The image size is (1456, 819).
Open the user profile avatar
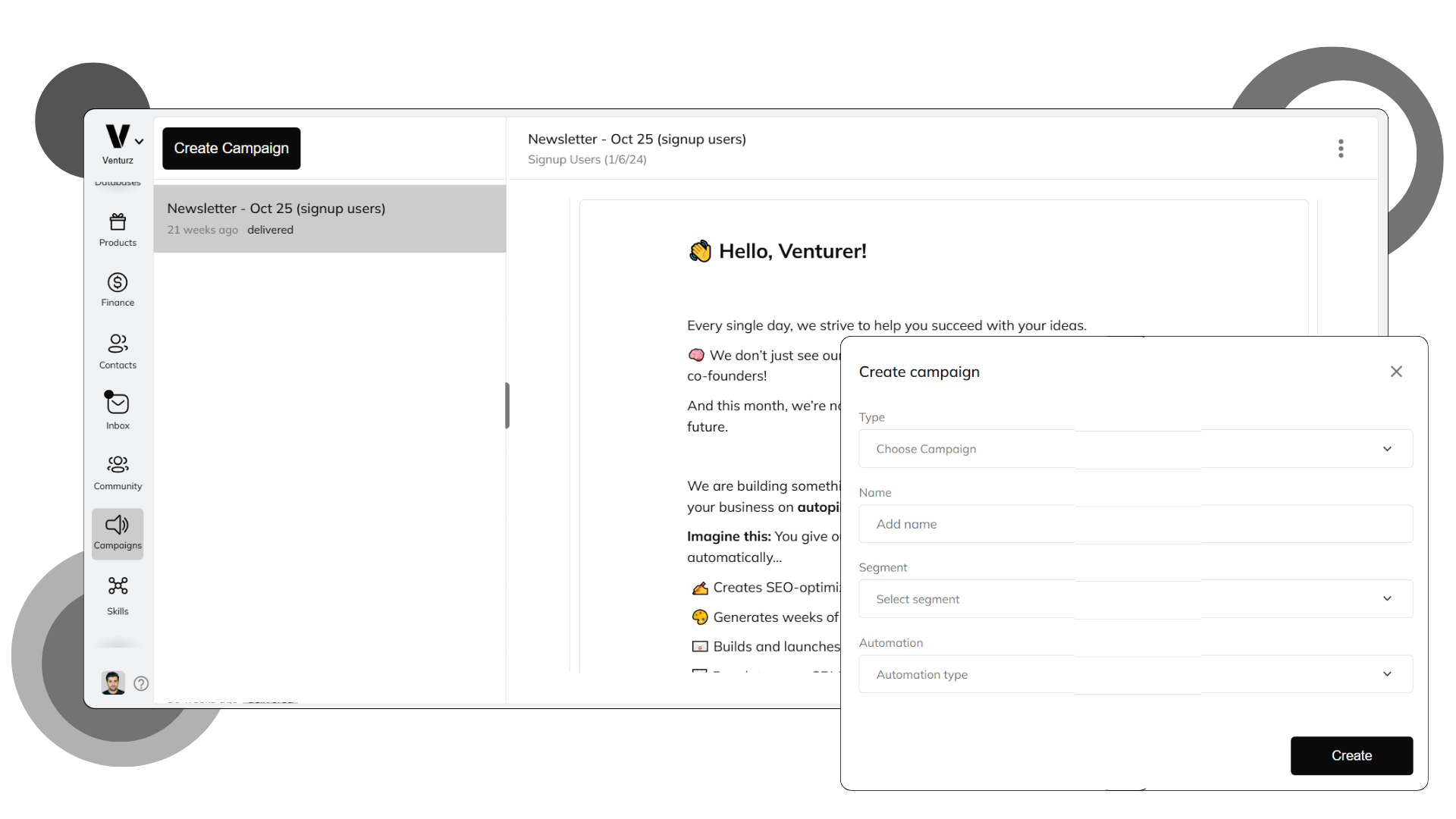tap(112, 683)
